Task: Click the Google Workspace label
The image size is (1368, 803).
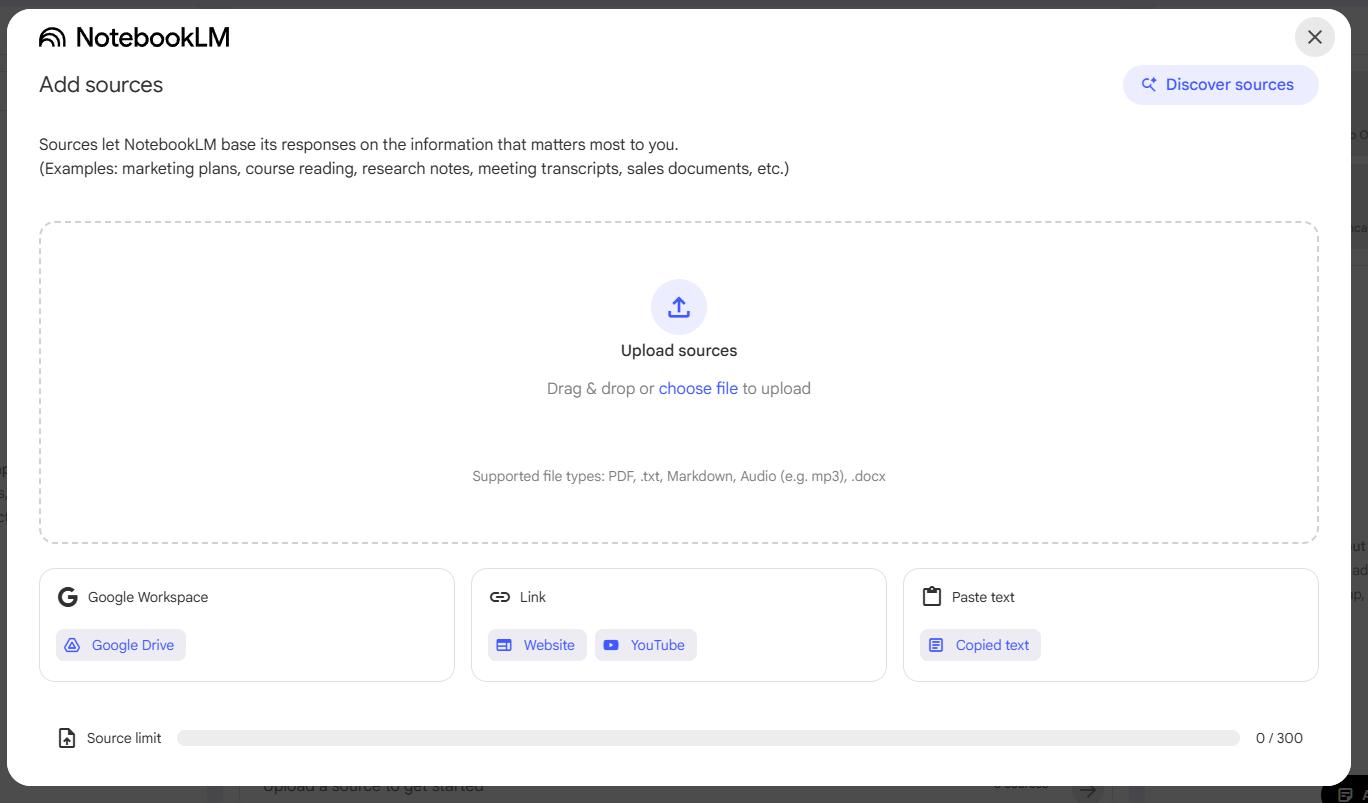Action: (x=148, y=597)
